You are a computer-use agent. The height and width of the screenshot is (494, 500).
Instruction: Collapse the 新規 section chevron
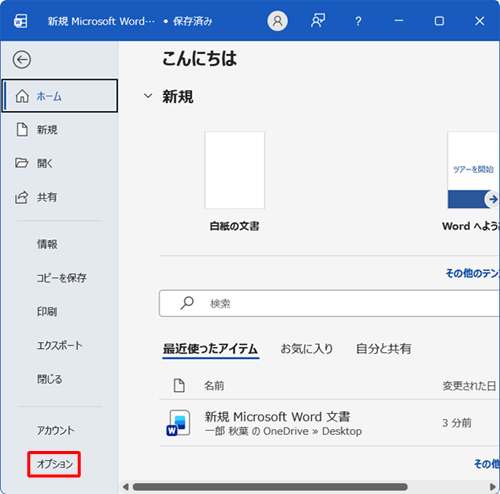coord(148,96)
